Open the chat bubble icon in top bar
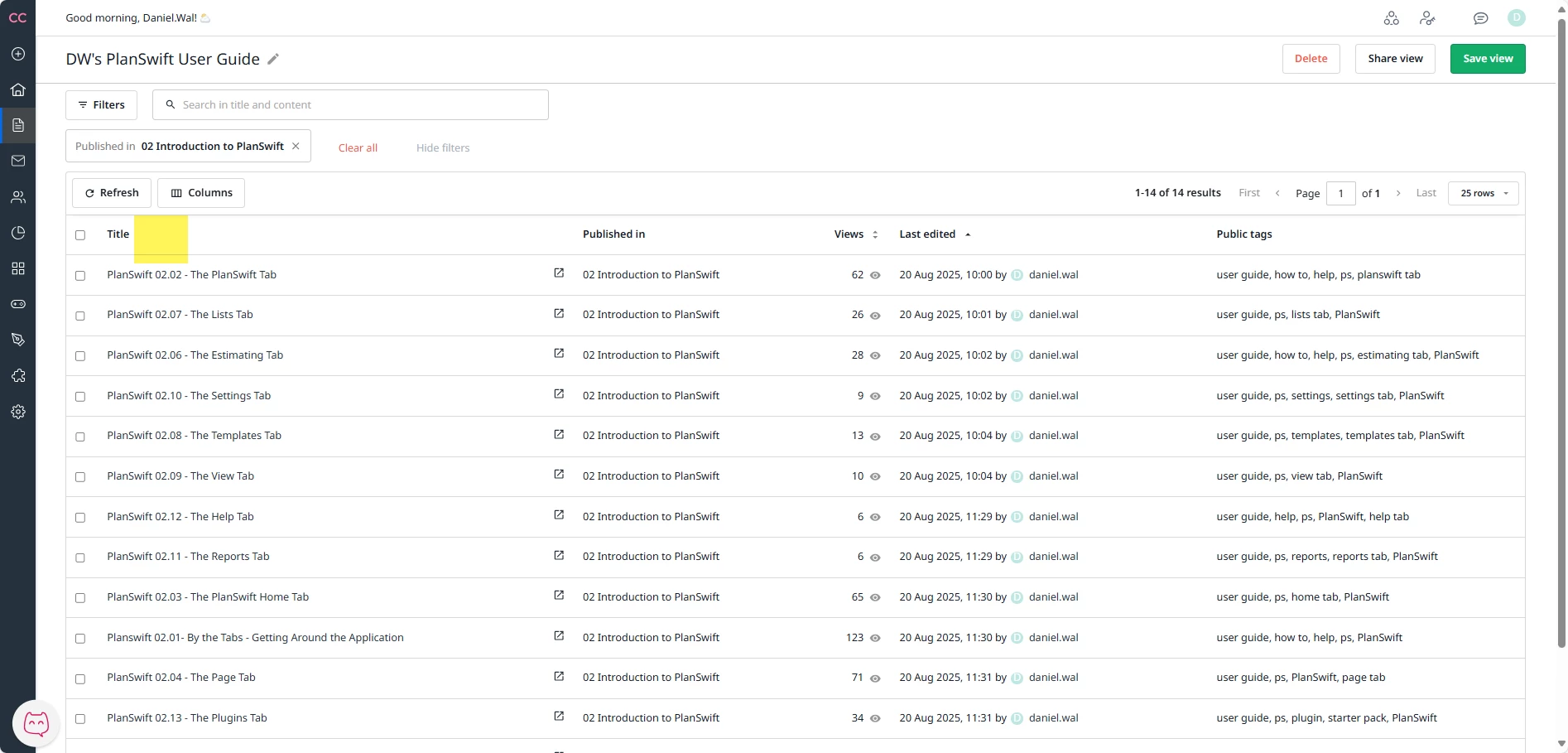Screen dimensions: 1568x753 tap(1481, 18)
